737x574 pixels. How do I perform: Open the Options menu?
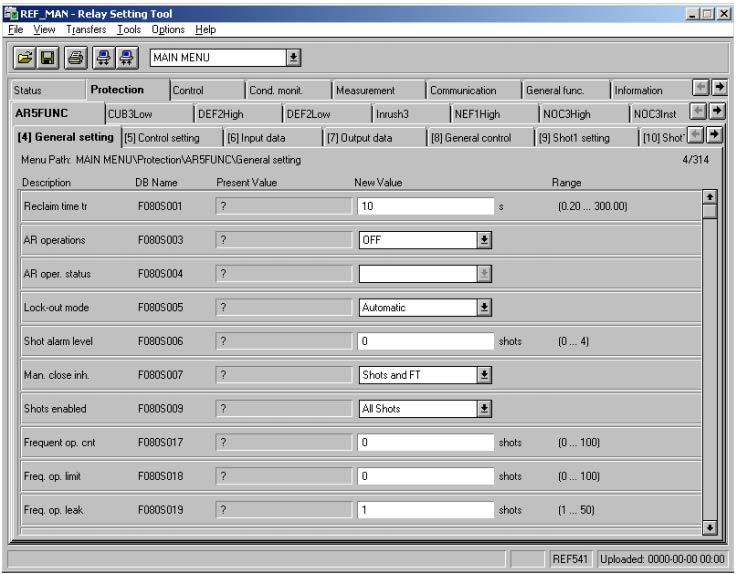[x=168, y=30]
